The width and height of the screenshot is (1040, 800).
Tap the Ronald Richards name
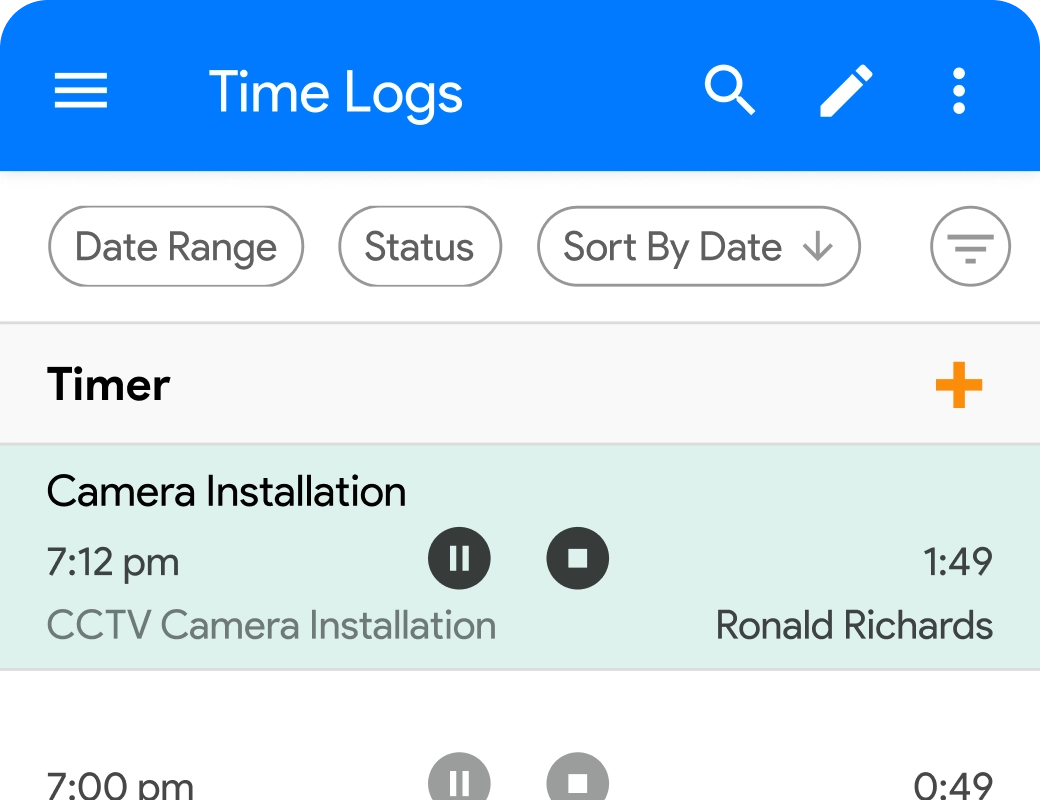(x=854, y=626)
